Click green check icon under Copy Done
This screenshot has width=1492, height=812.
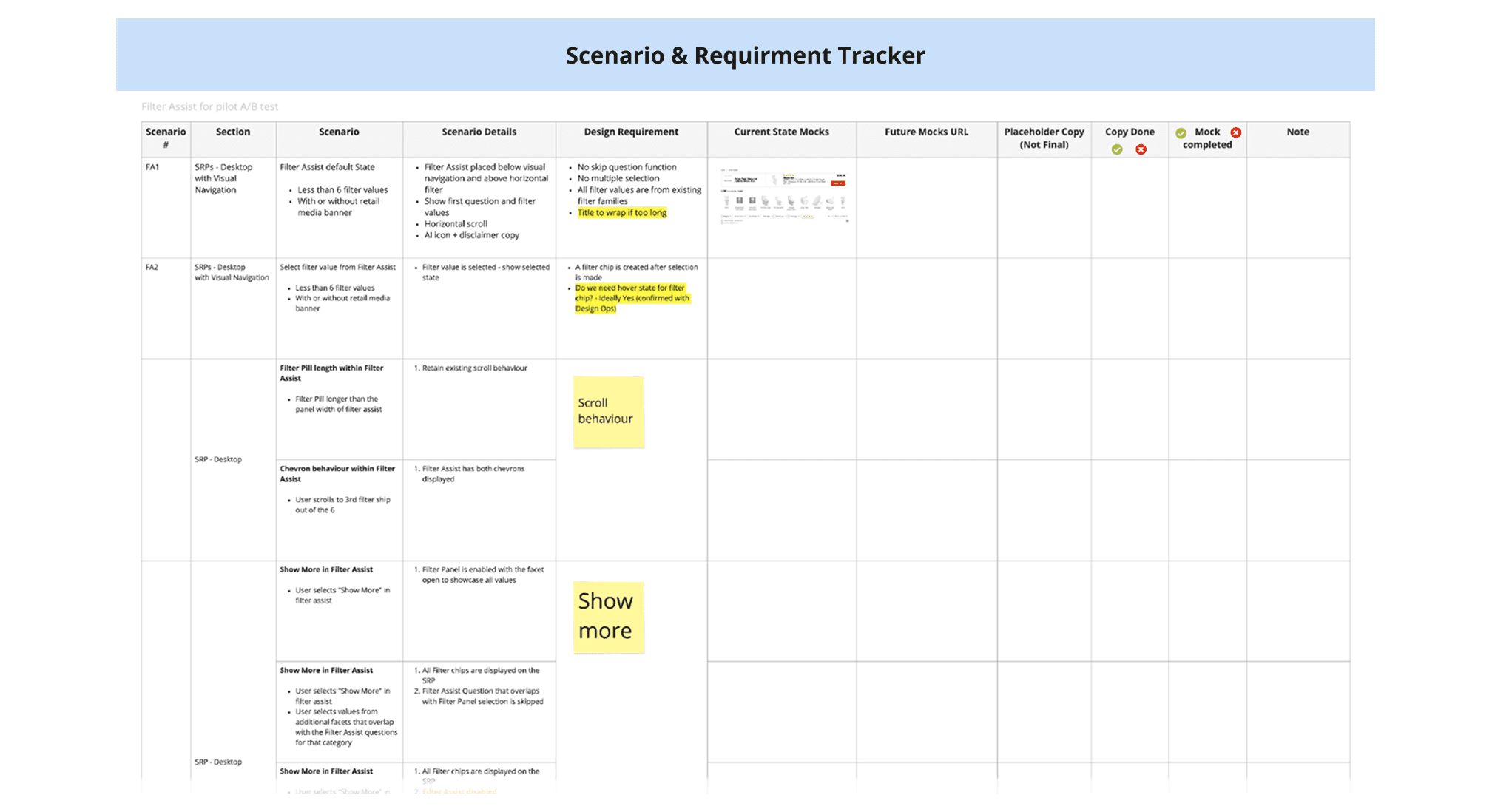pyautogui.click(x=1117, y=149)
